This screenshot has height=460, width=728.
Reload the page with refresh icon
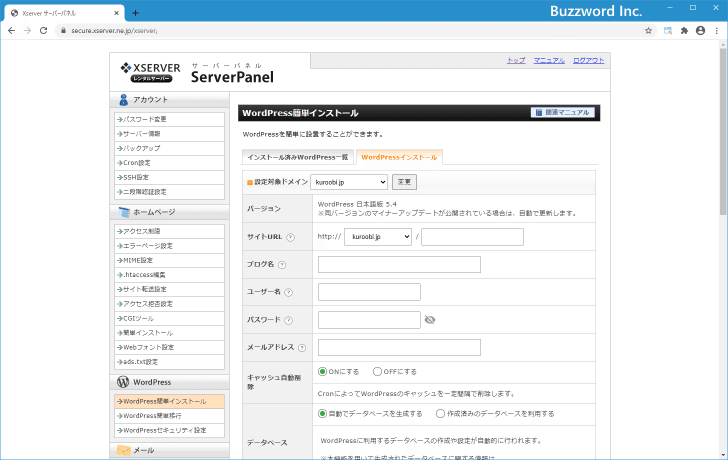click(43, 31)
